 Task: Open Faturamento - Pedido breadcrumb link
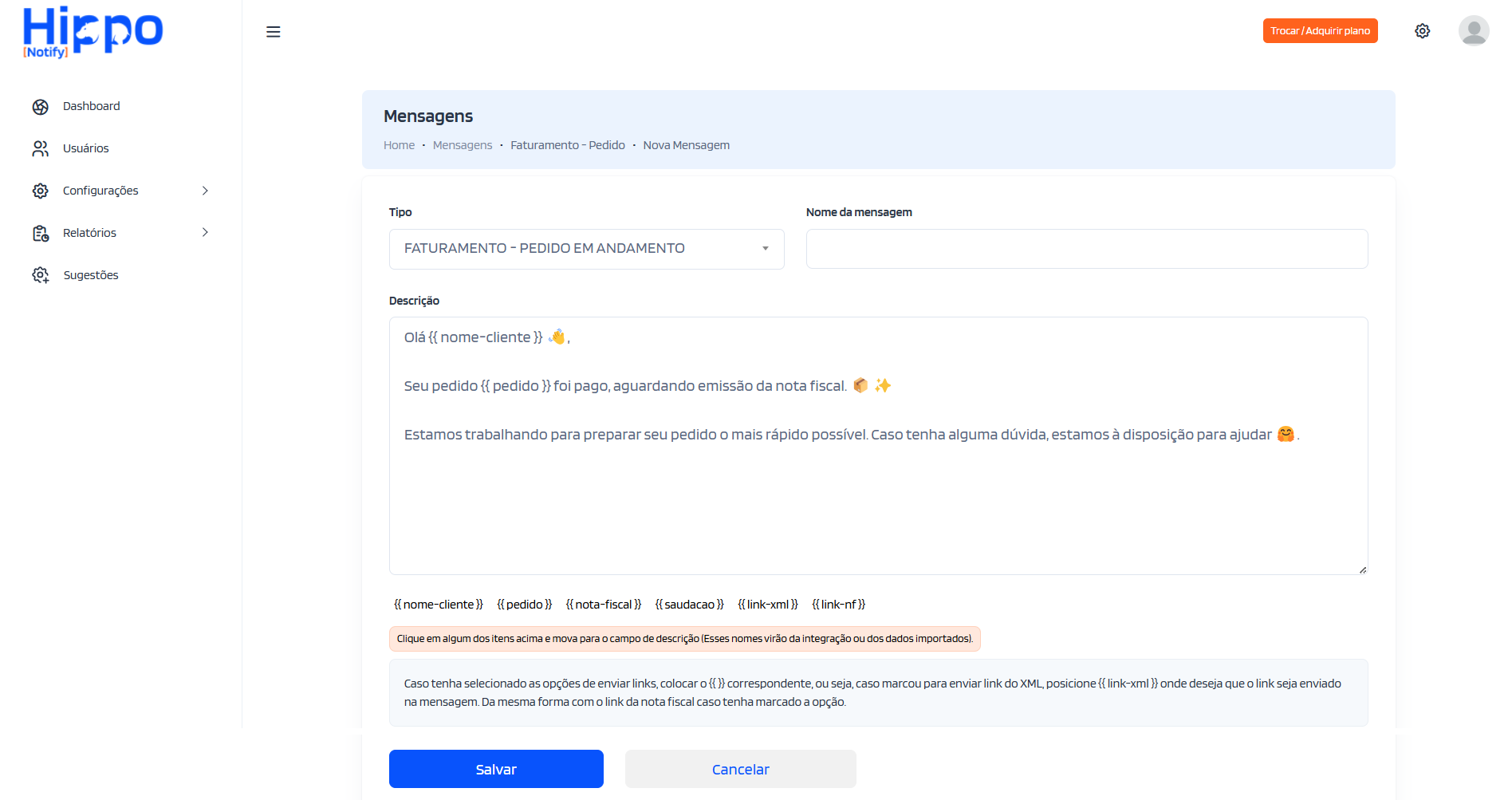click(567, 144)
